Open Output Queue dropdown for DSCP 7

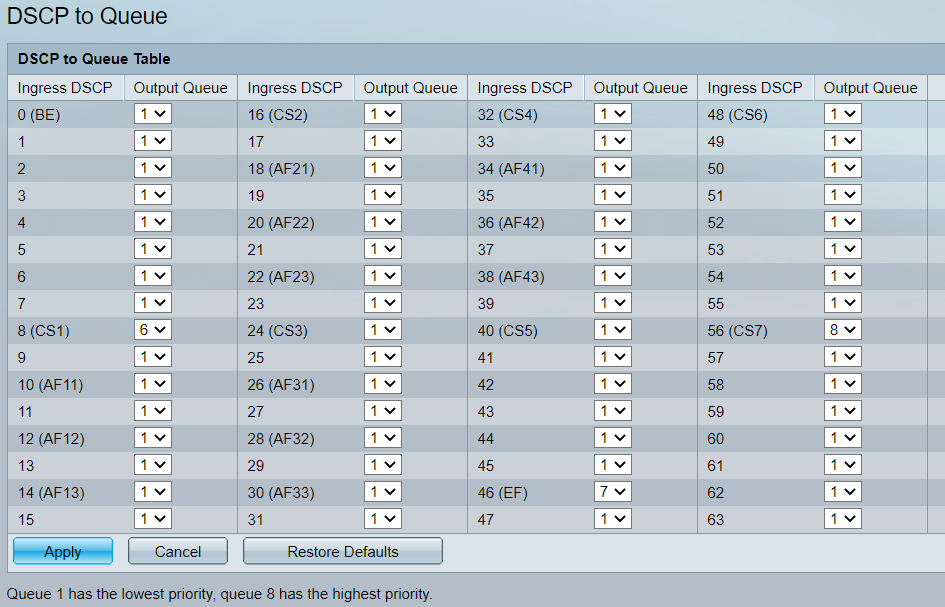(x=152, y=303)
